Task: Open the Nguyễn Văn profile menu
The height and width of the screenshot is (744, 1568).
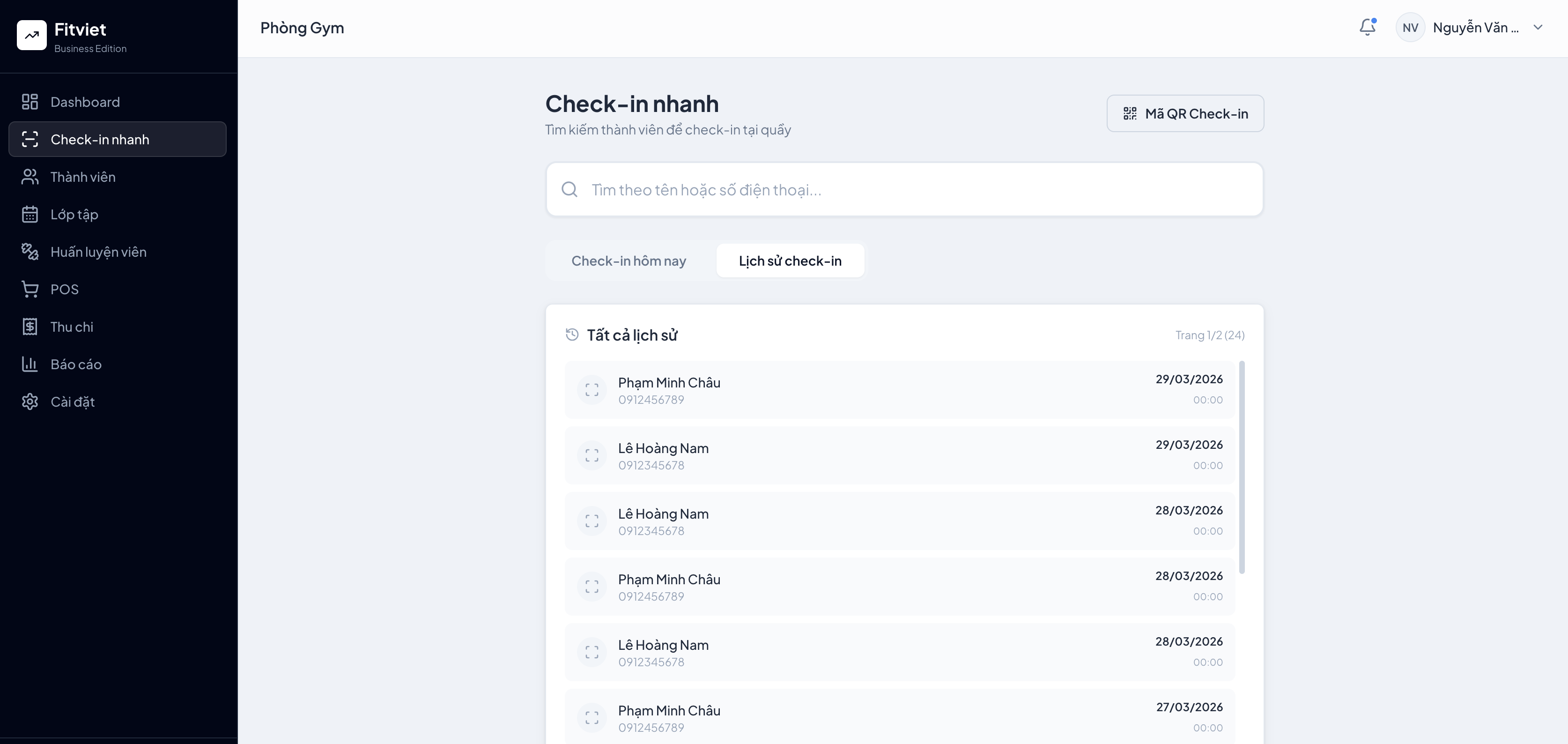Action: click(1475, 27)
